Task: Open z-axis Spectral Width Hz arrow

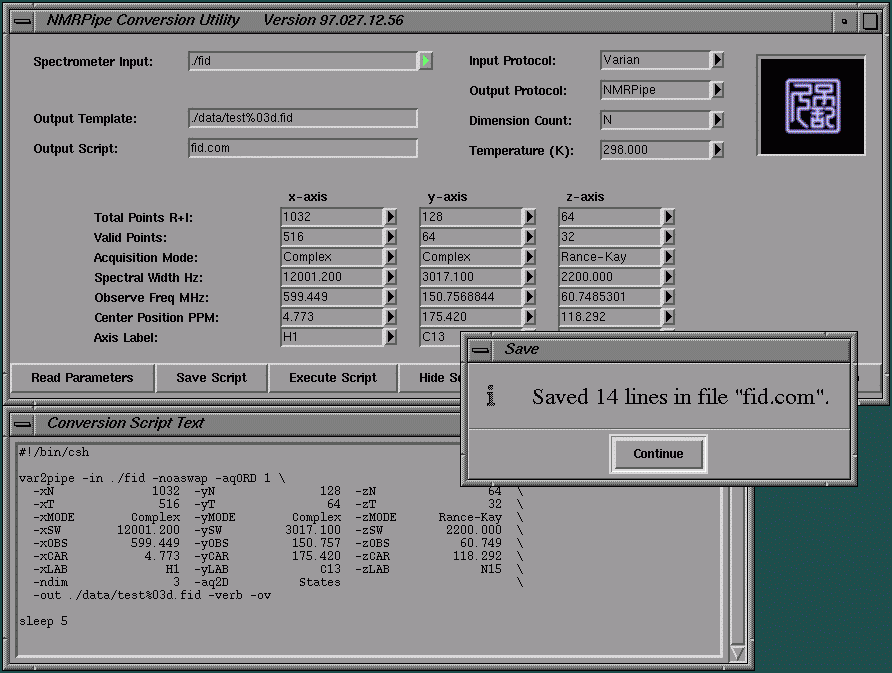Action: click(668, 277)
